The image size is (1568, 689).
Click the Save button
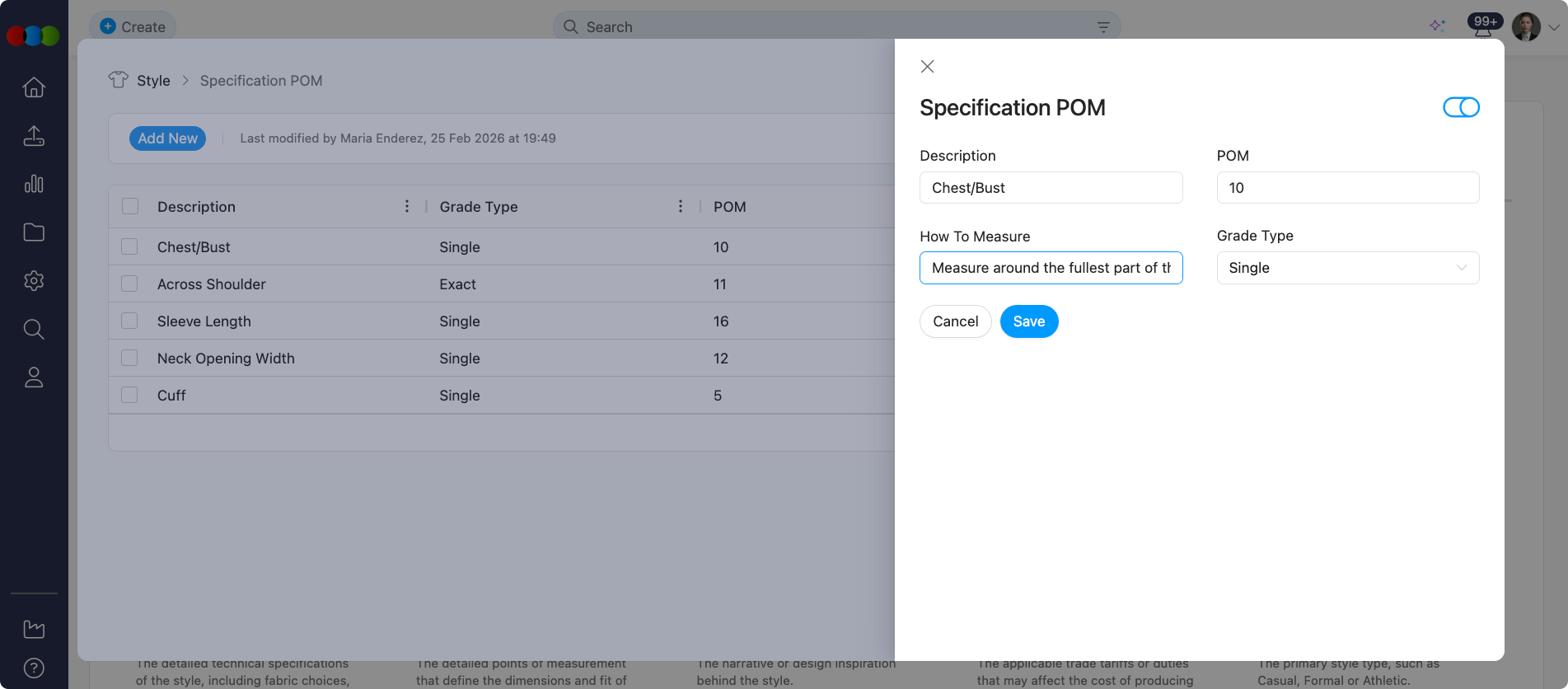coord(1029,321)
